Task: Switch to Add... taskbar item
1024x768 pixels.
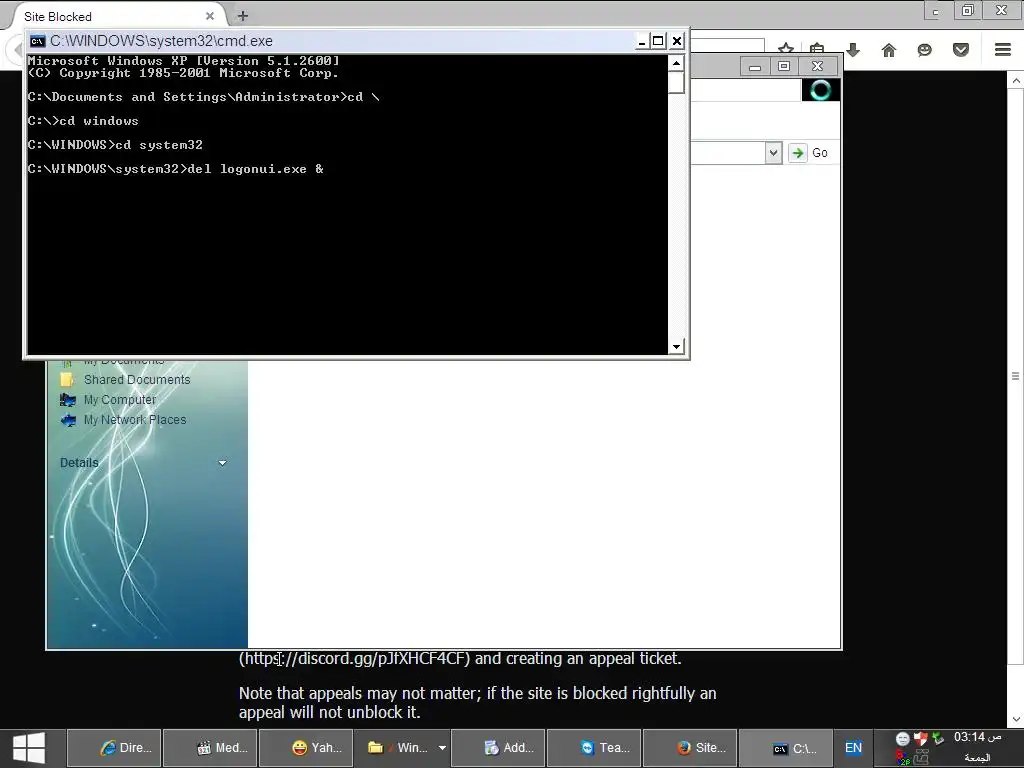Action: 498,748
